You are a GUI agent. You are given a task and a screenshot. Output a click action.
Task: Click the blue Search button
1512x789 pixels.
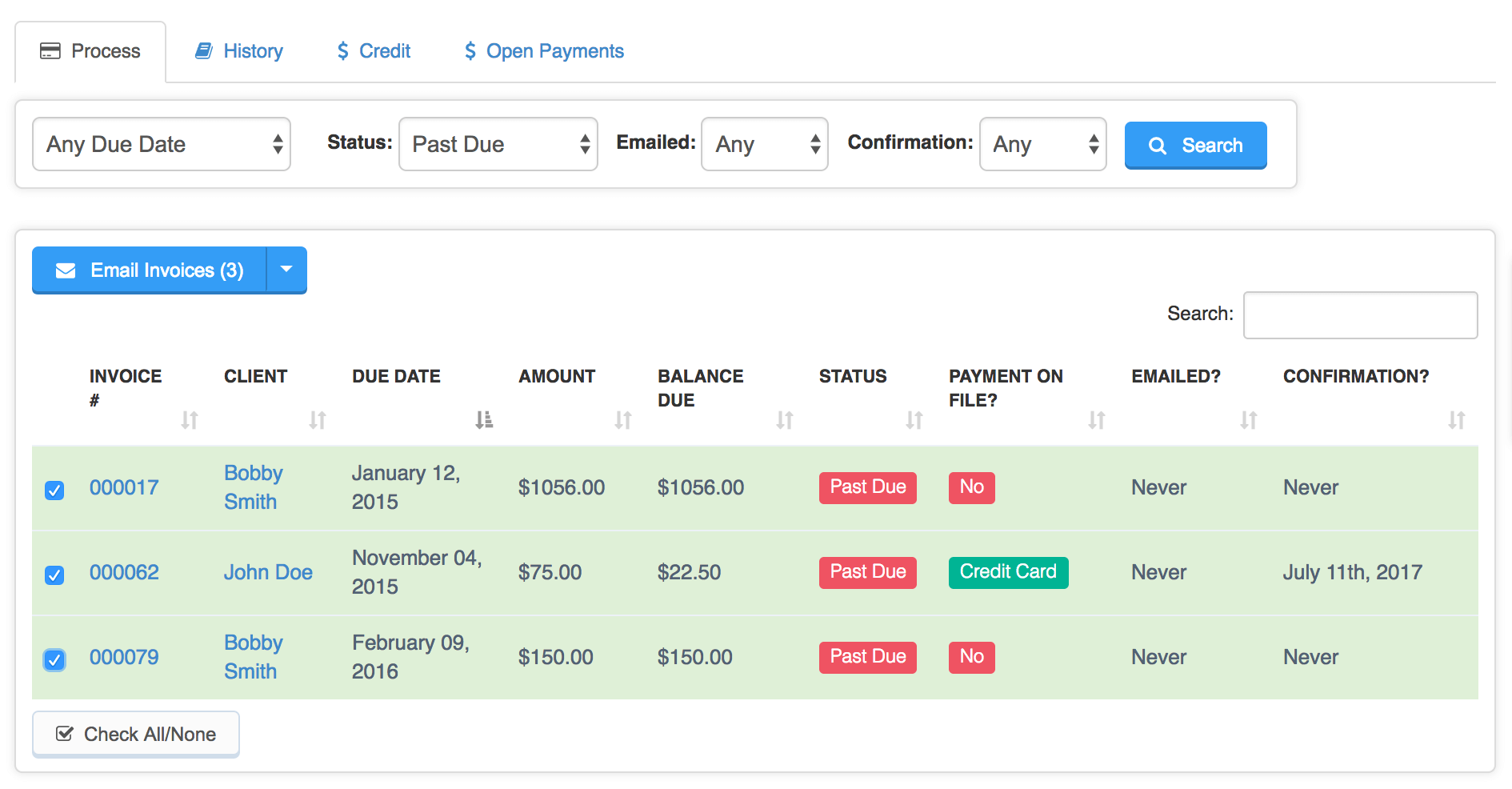1195,145
